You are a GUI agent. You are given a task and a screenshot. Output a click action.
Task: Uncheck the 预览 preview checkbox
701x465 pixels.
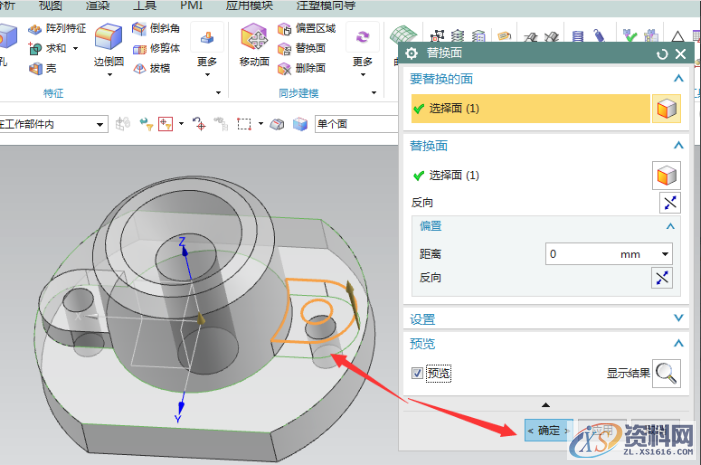418,373
